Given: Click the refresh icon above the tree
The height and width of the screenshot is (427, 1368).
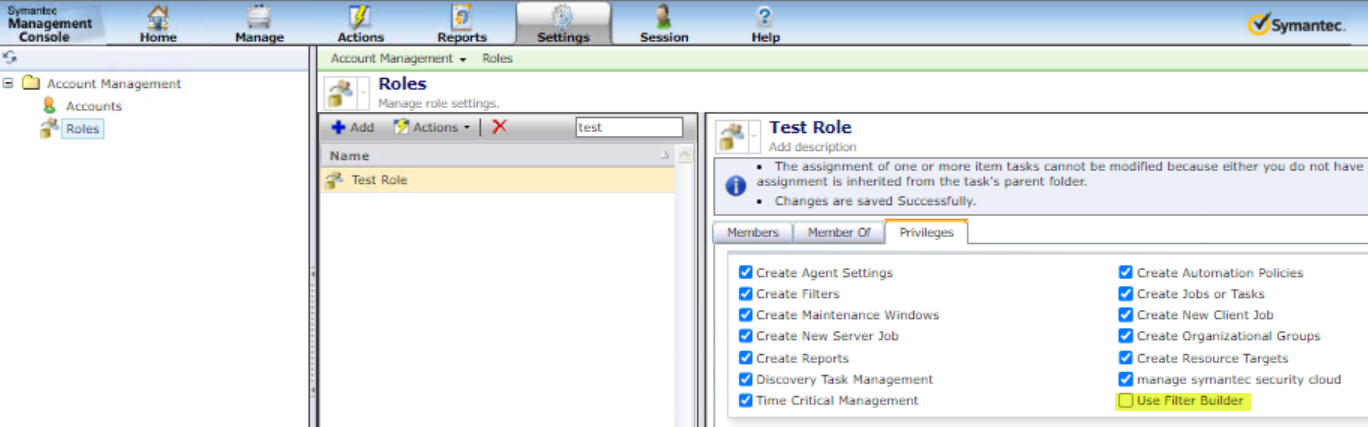Looking at the screenshot, I should tap(10, 58).
